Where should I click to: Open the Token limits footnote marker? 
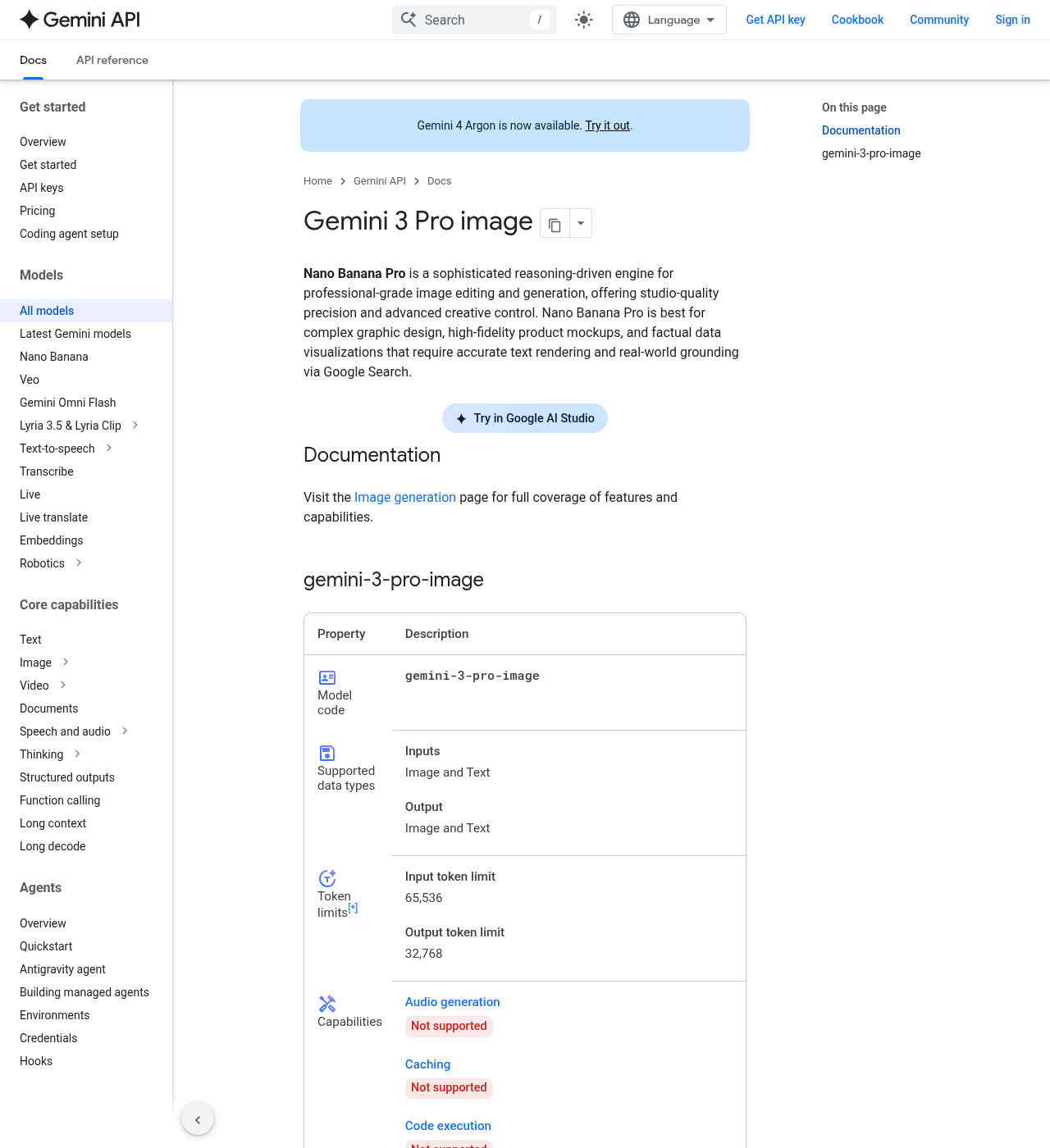(x=353, y=908)
